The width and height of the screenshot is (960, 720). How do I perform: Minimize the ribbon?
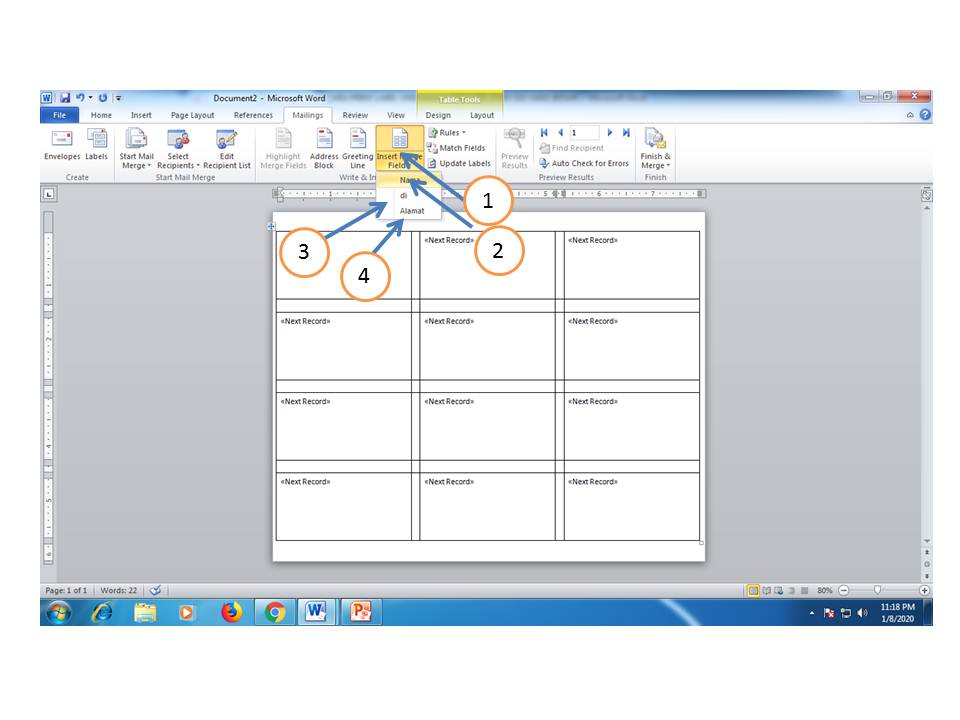pyautogui.click(x=910, y=115)
